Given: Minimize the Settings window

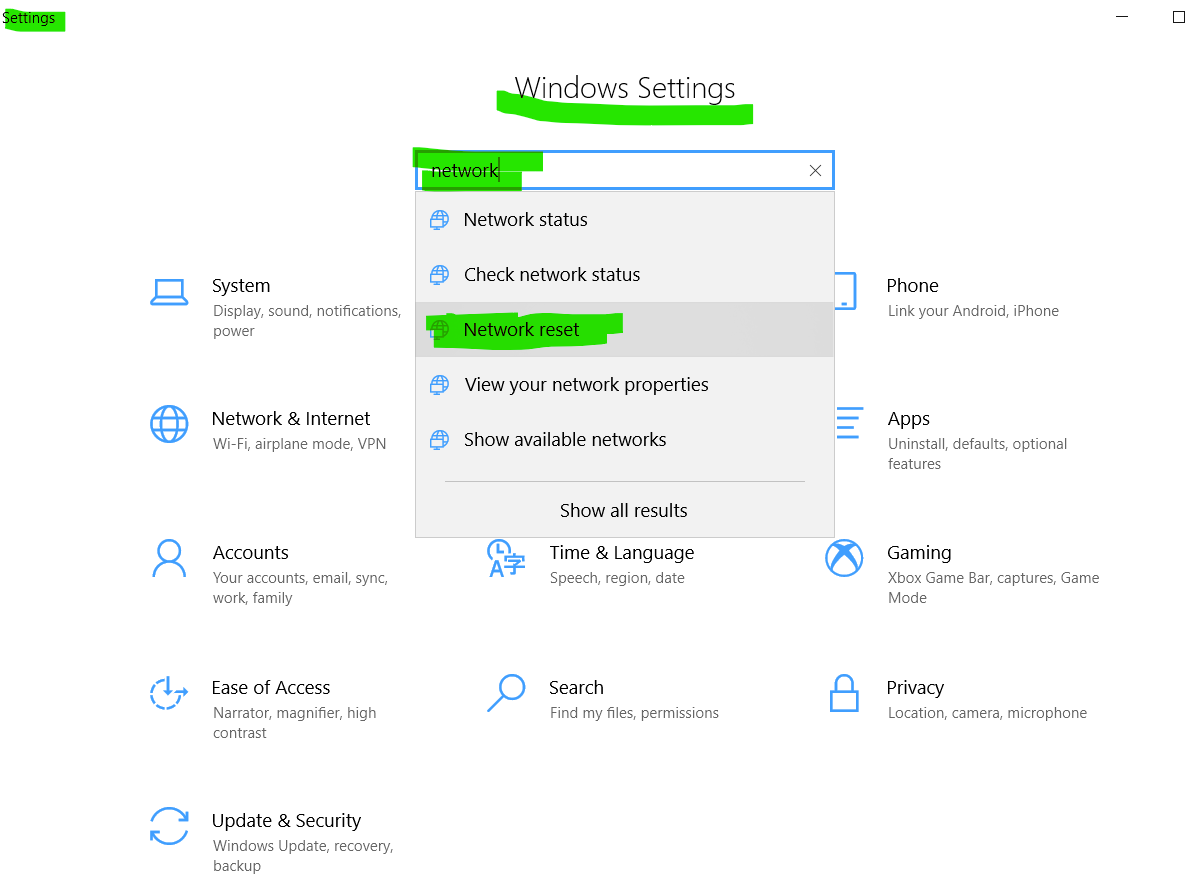Looking at the screenshot, I should point(1124,17).
